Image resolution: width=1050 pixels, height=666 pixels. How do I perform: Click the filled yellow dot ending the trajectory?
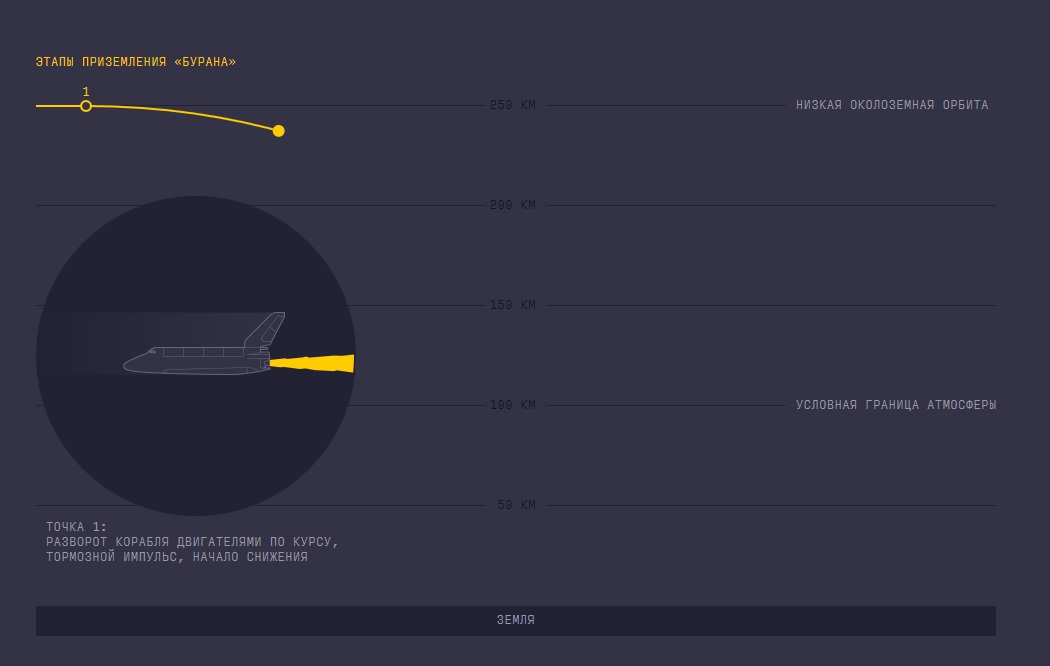coord(279,131)
